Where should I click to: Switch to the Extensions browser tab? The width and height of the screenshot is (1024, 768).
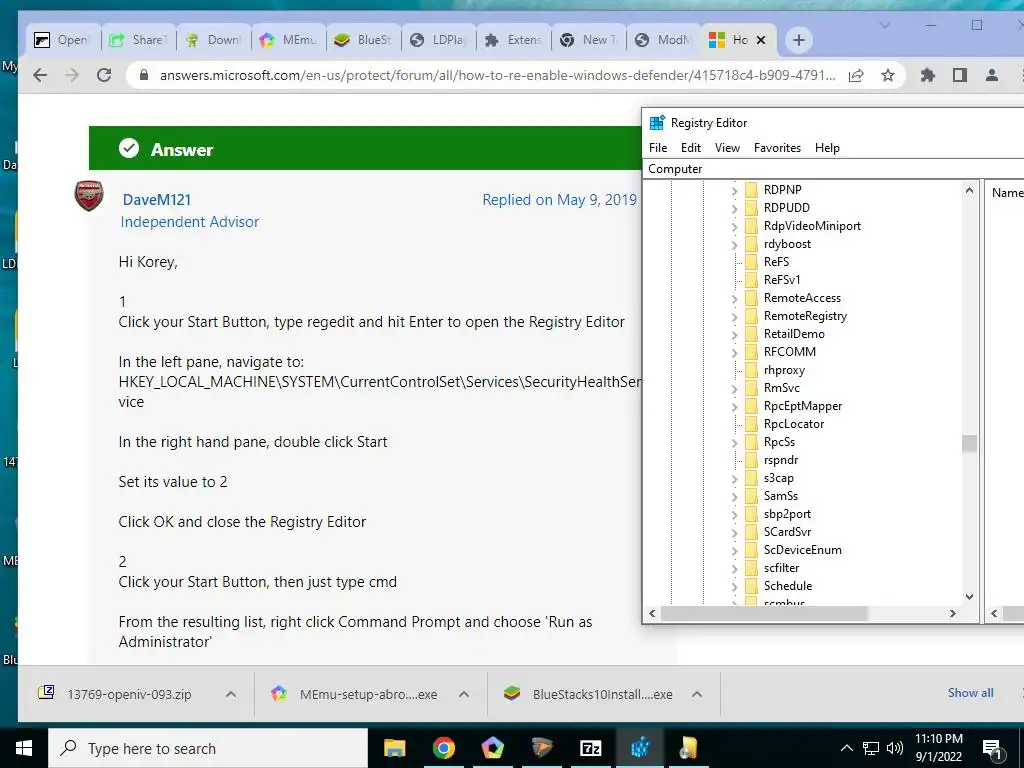point(513,40)
